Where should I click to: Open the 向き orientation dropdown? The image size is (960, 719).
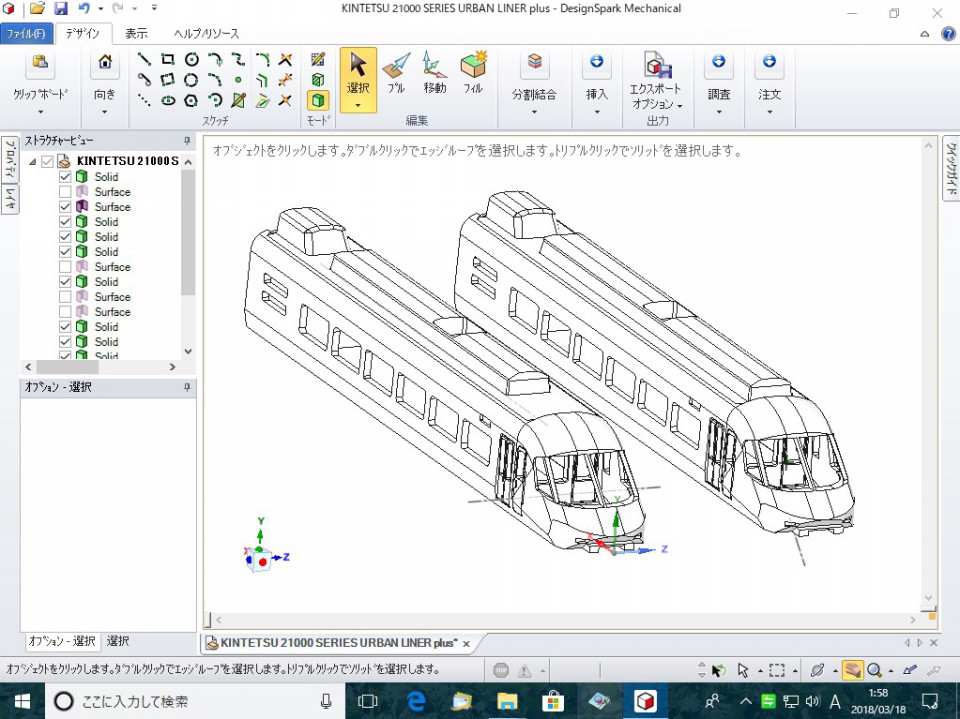[105, 112]
